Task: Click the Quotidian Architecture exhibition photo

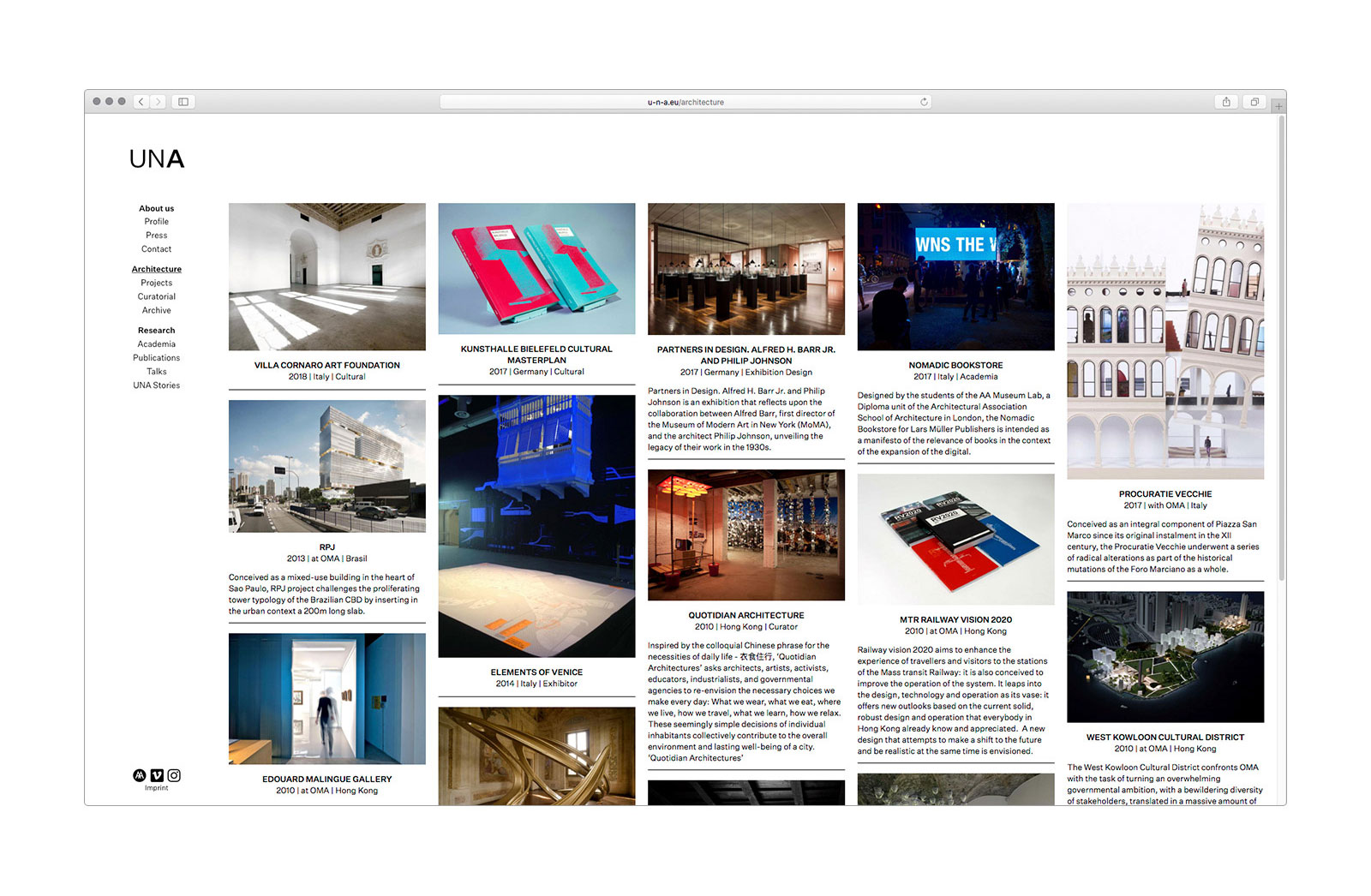Action: pyautogui.click(x=746, y=535)
